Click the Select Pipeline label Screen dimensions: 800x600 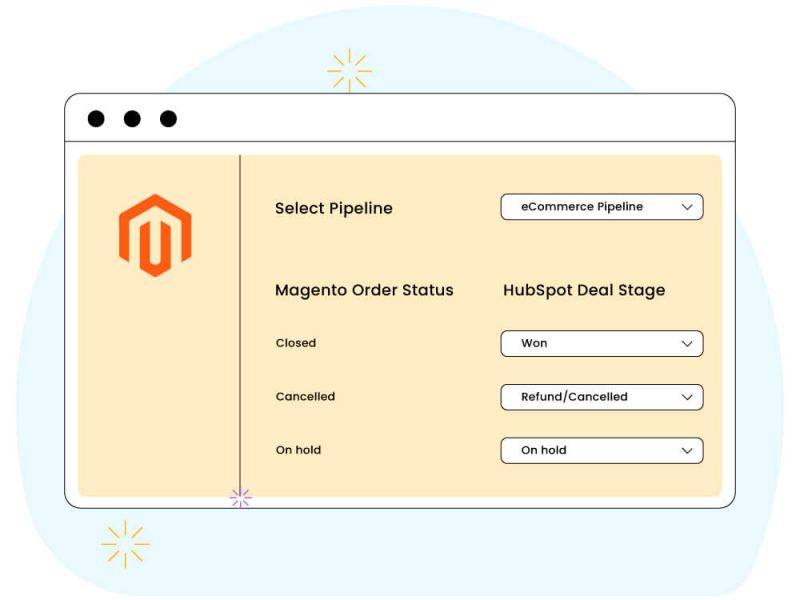click(x=334, y=208)
